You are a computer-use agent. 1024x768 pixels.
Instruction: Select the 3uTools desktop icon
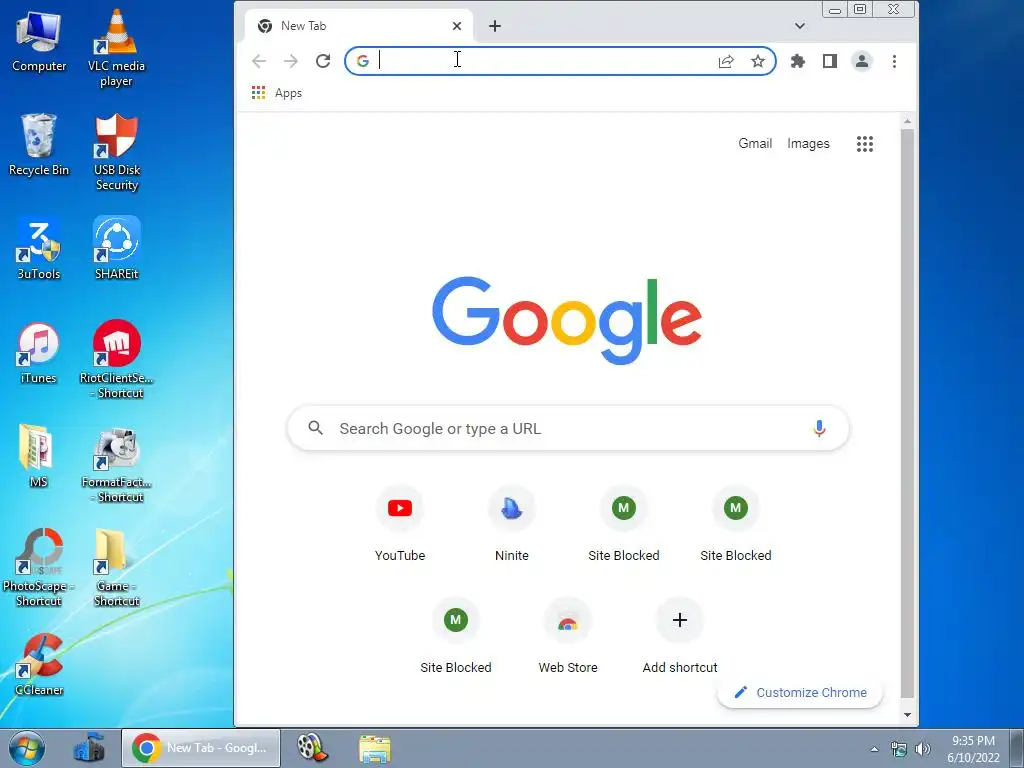coord(39,248)
